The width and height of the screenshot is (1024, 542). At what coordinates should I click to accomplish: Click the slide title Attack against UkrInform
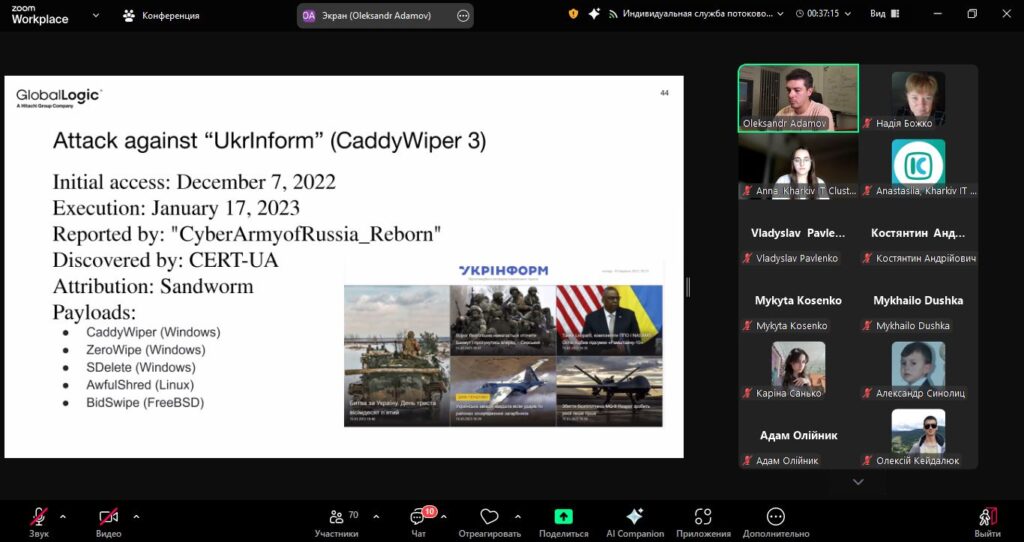(269, 141)
